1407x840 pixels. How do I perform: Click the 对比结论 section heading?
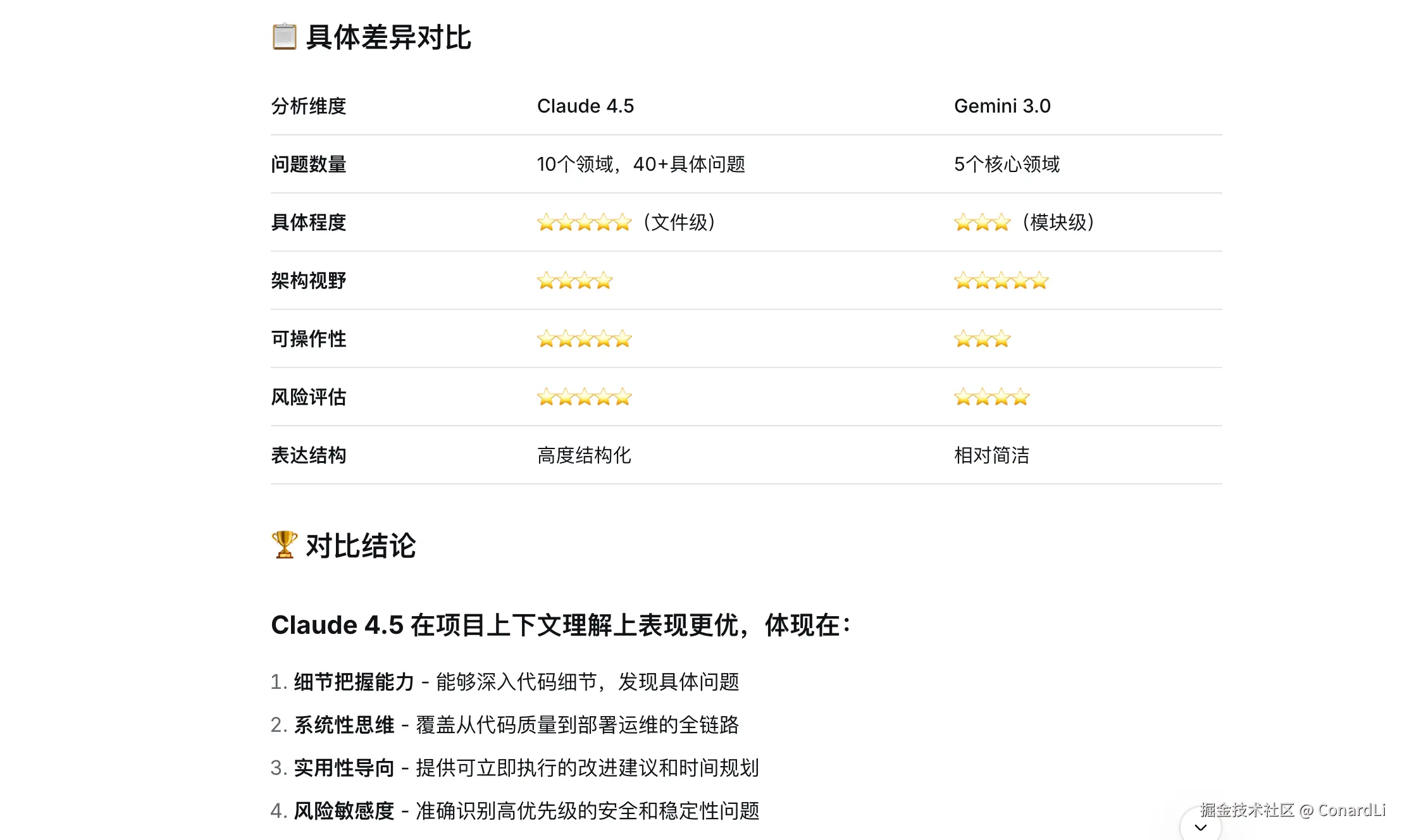pyautogui.click(x=361, y=545)
